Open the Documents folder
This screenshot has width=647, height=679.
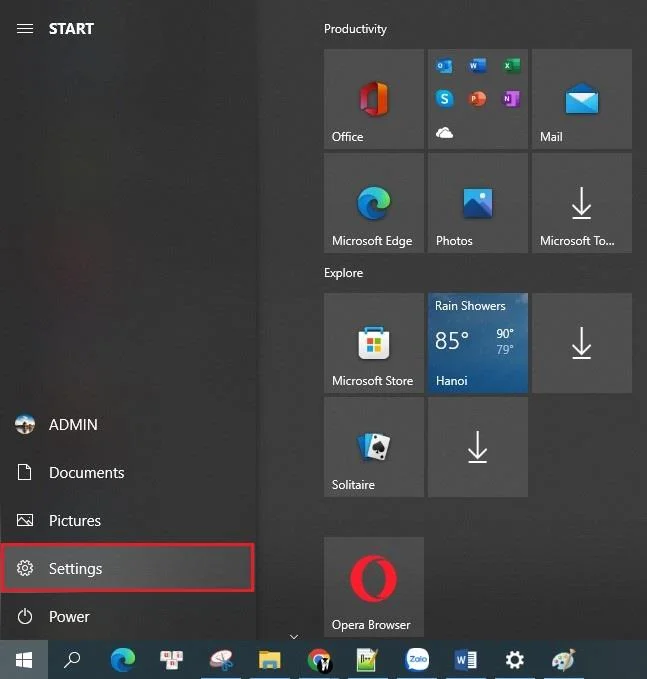[x=128, y=472]
